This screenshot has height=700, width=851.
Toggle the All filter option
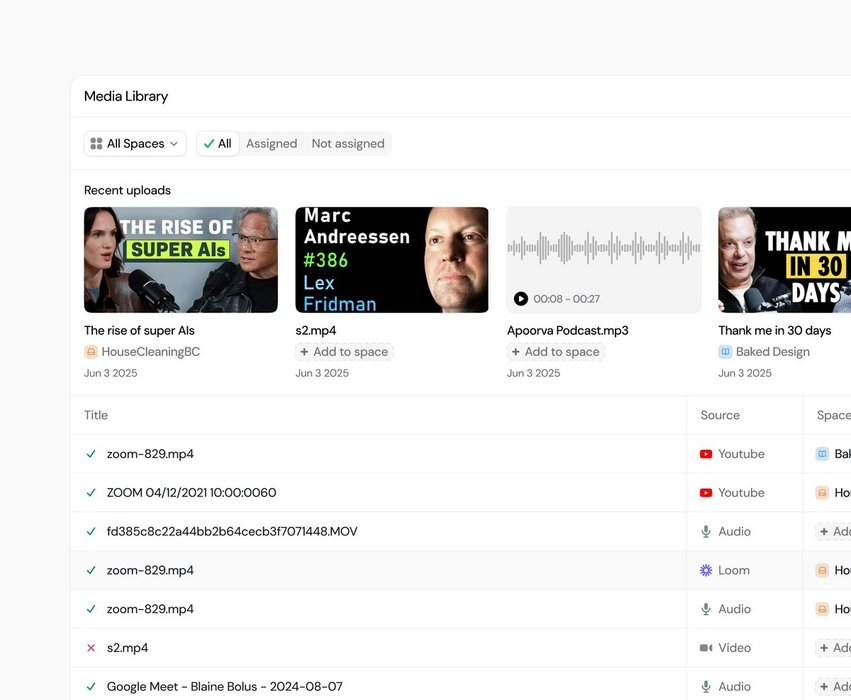pos(217,144)
